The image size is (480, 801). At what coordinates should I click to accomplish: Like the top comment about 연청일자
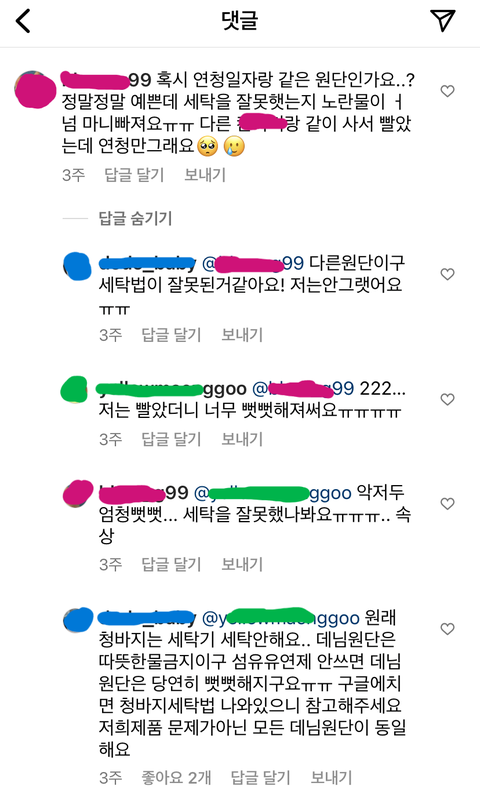(447, 91)
